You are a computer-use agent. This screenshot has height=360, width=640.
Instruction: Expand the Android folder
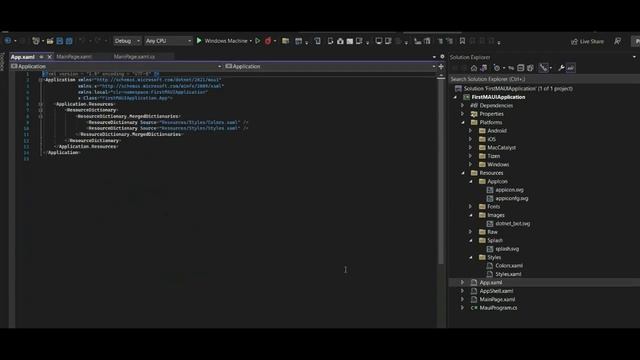coord(470,131)
